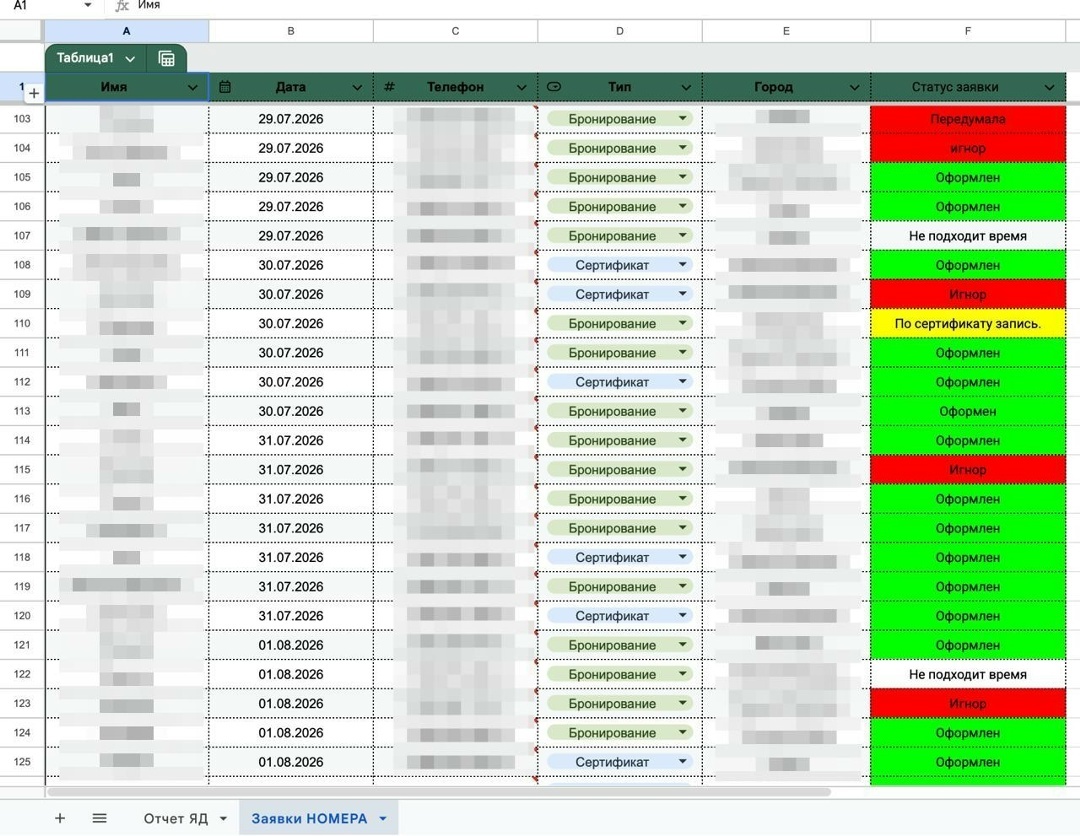Click the 31.07.2026 date cell in row 117
Screen dimensions: 1080x836
[291, 528]
